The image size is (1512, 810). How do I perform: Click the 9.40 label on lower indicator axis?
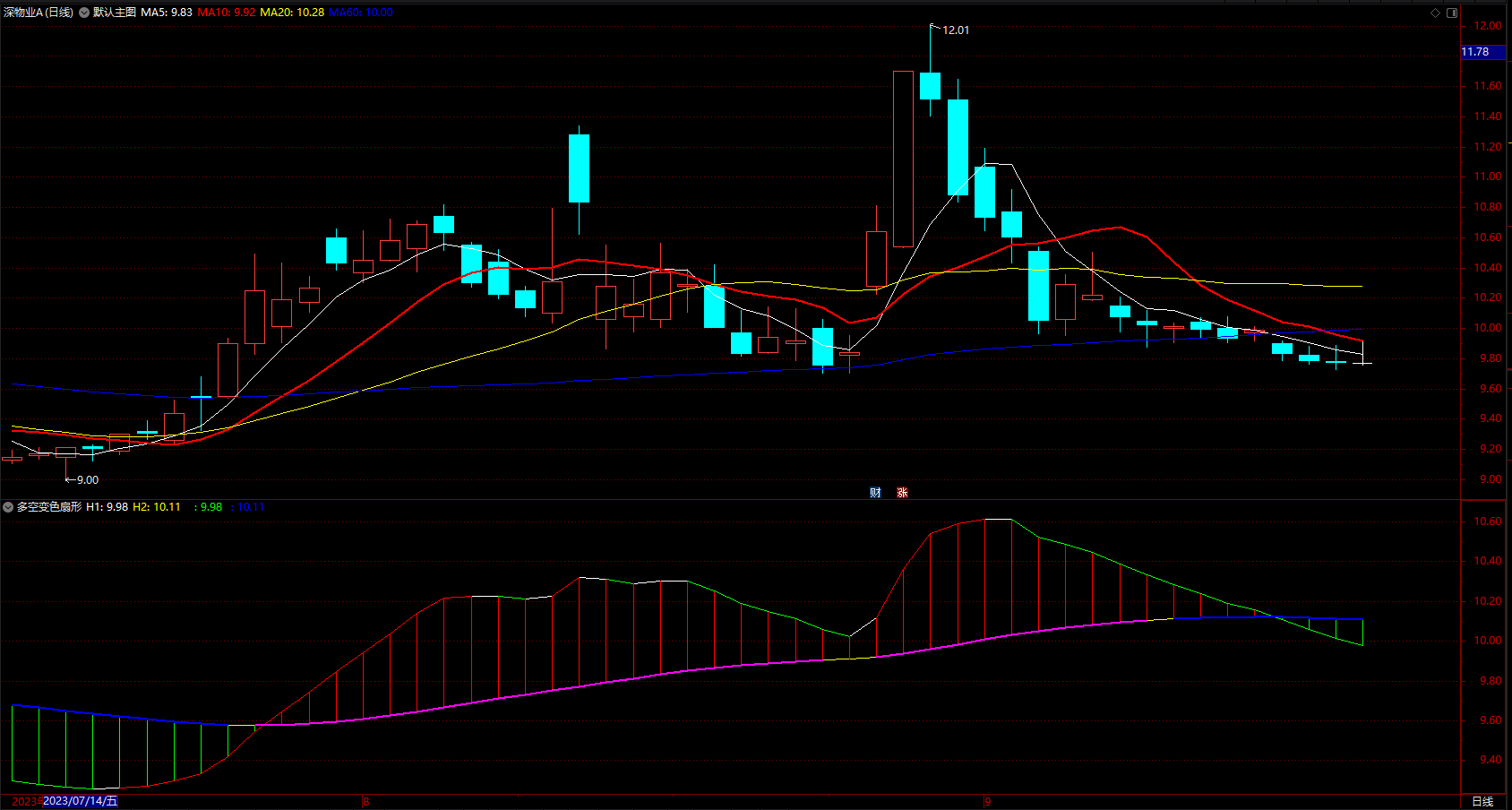tap(1489, 760)
